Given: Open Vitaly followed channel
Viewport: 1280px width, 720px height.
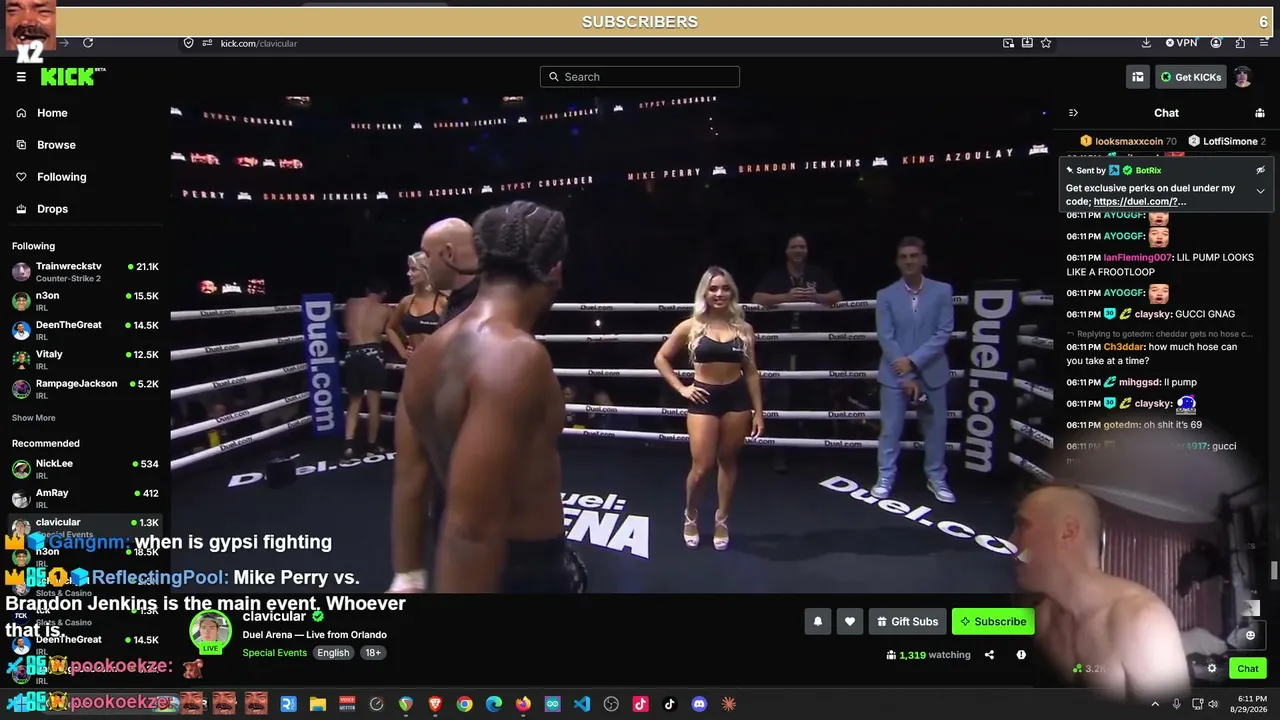Looking at the screenshot, I should [85, 359].
